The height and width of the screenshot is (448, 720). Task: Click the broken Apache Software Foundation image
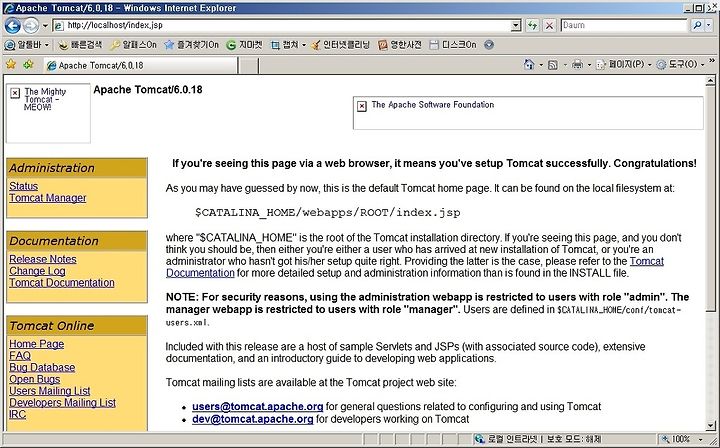[x=528, y=113]
